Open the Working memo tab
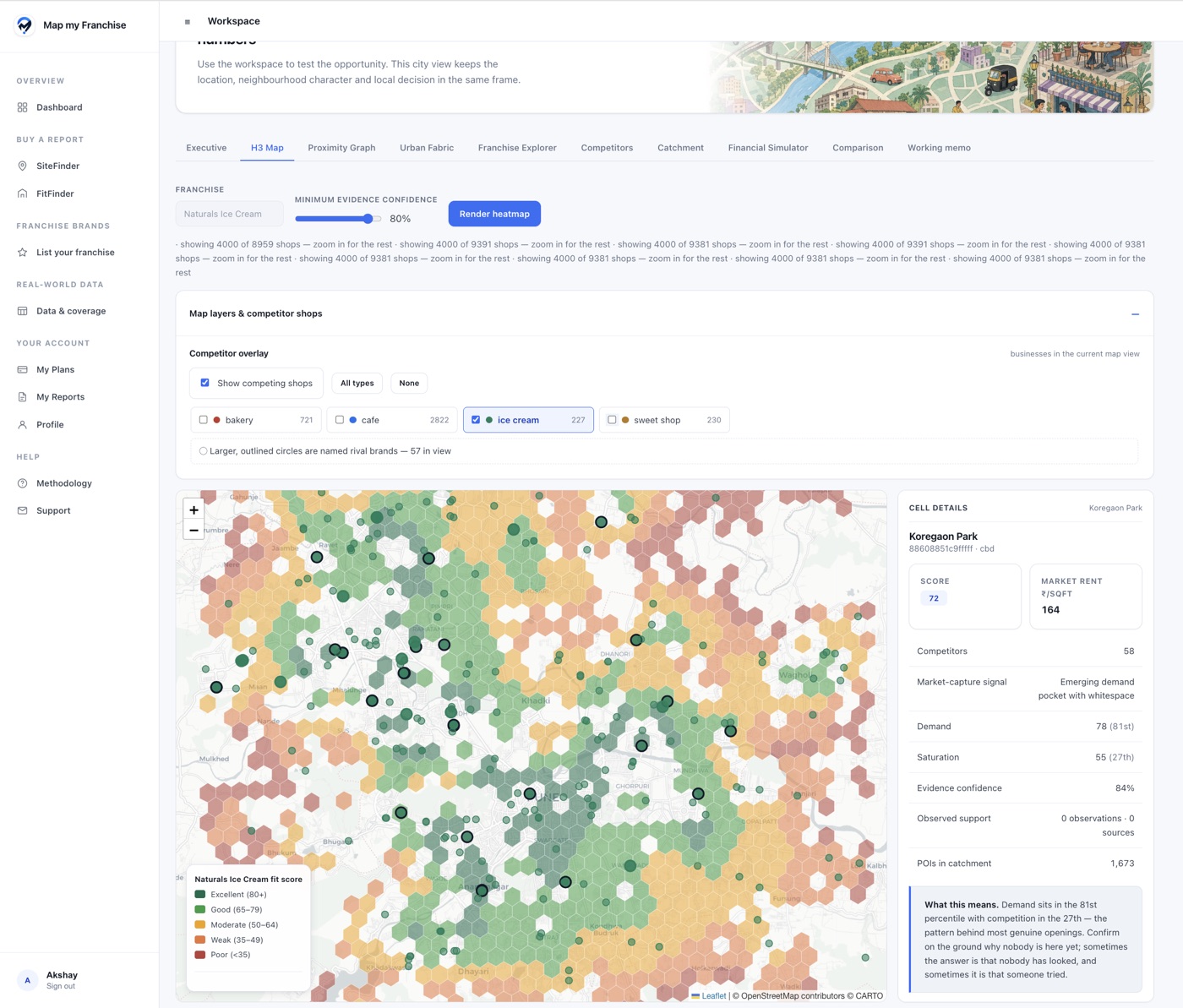Viewport: 1183px width, 1008px height. (x=939, y=148)
